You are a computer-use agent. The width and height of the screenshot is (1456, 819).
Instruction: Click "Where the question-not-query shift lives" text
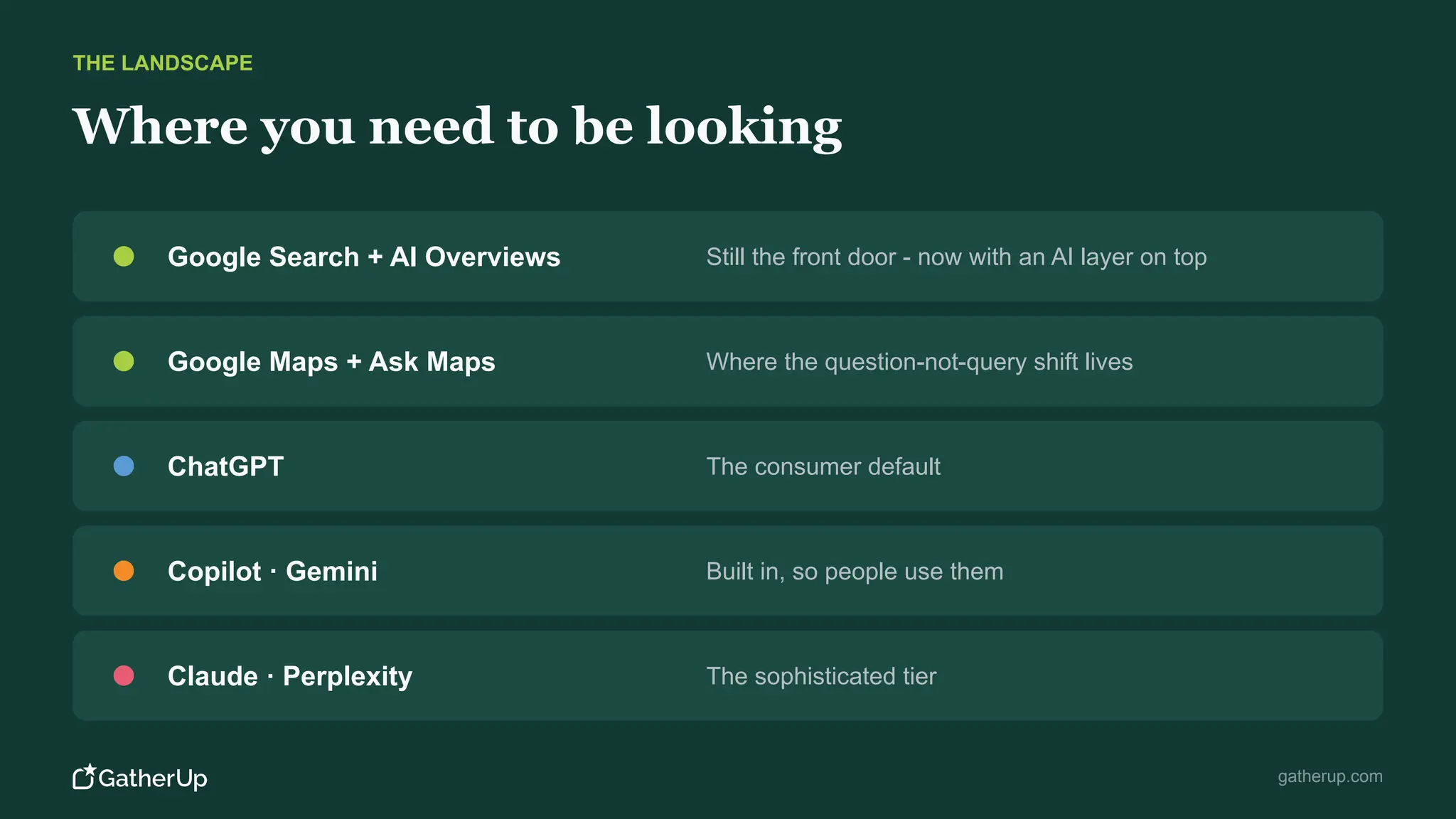click(x=919, y=362)
